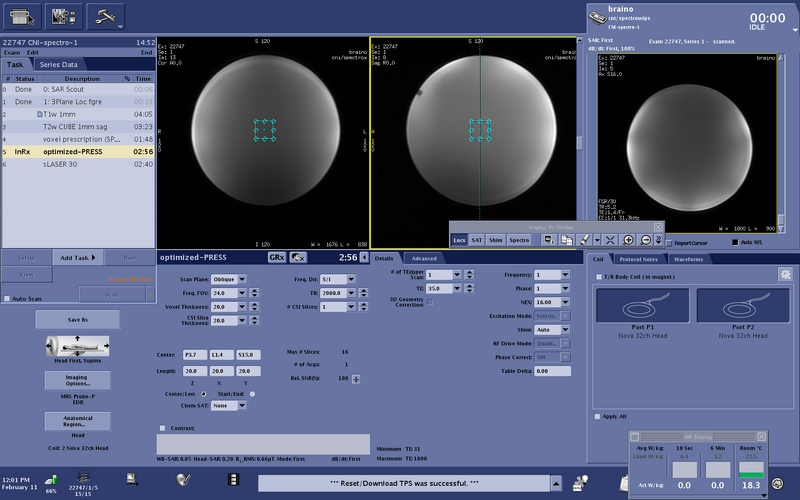The image size is (800, 500).
Task: Toggle the Contrast checkbox
Action: tap(162, 428)
